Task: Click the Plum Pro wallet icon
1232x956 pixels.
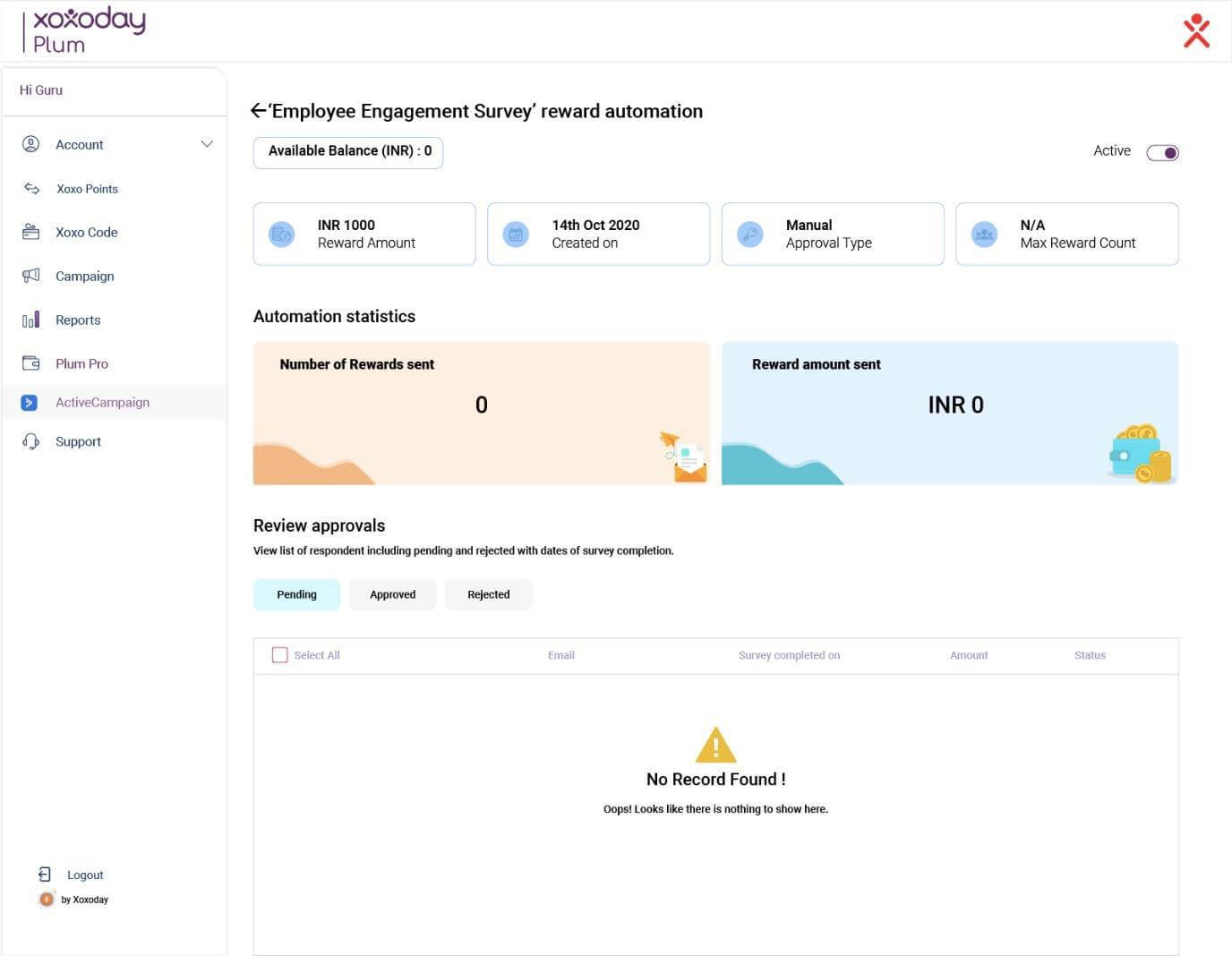Action: pos(31,363)
